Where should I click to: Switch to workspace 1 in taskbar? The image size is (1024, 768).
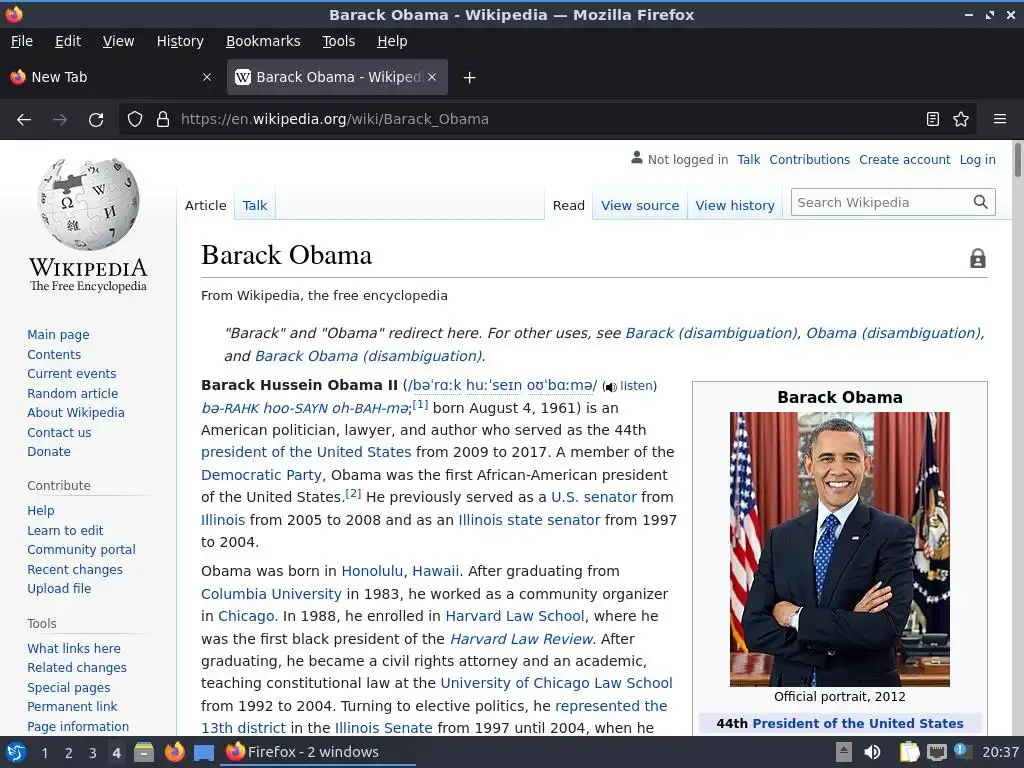[44, 752]
